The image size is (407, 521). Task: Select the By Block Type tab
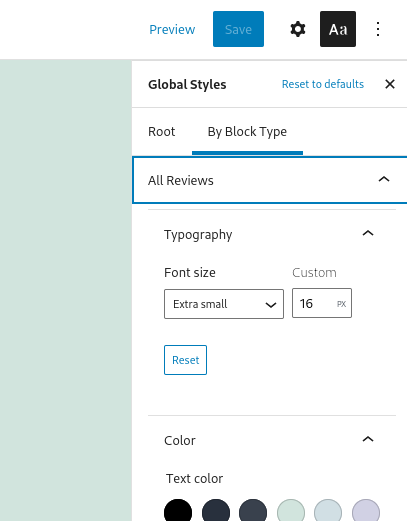(247, 132)
